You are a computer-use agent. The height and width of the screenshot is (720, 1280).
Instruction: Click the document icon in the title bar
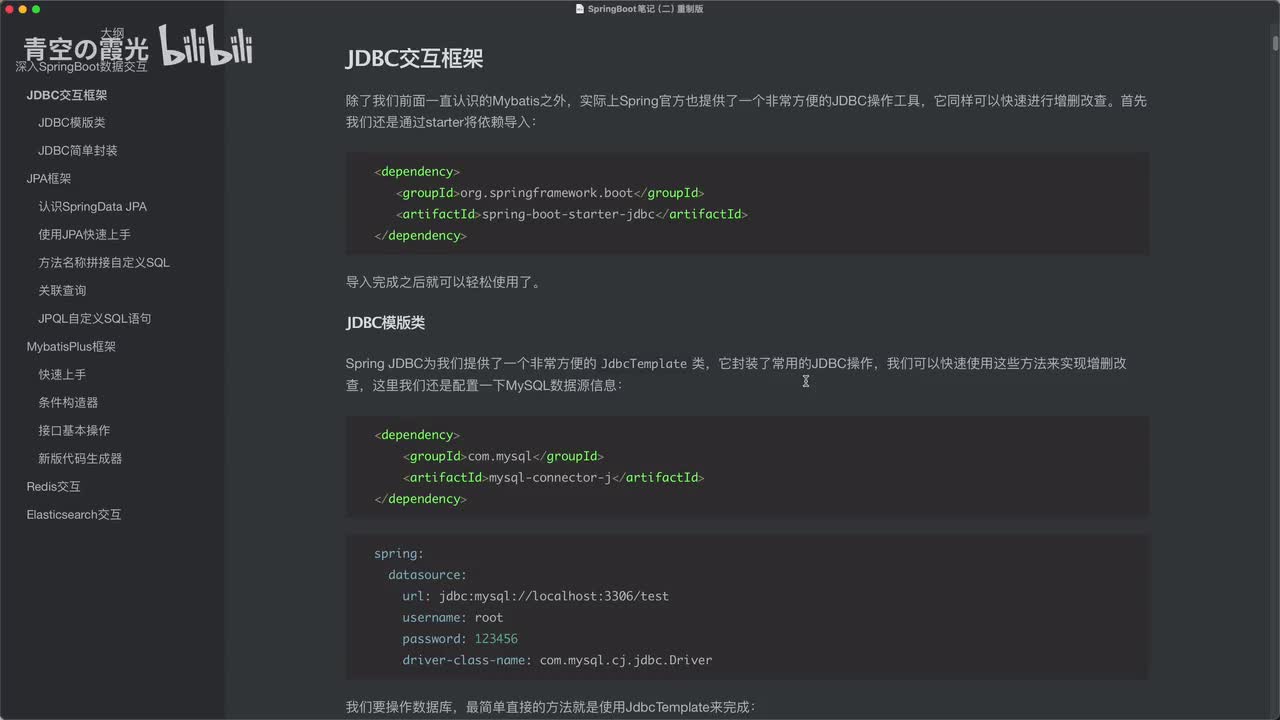[x=580, y=9]
